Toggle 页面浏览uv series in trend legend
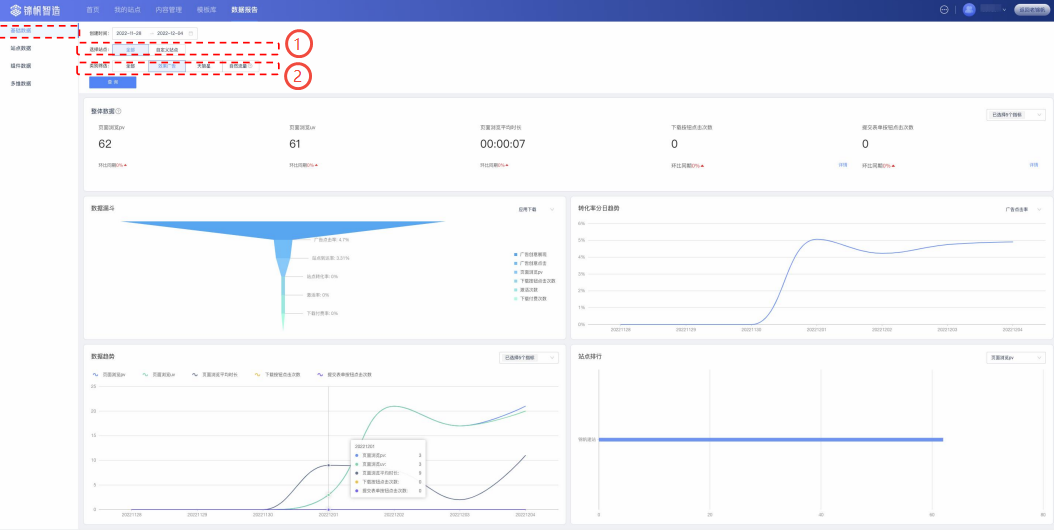 click(x=159, y=374)
